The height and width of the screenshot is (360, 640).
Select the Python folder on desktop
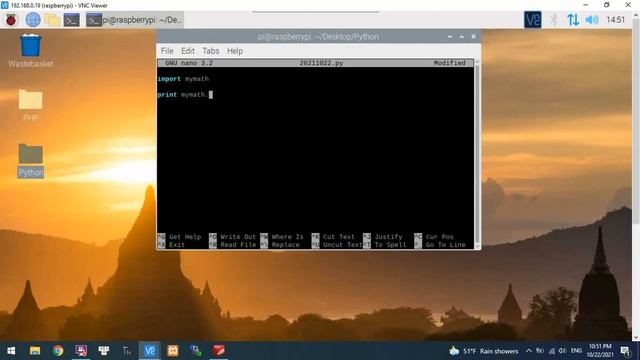[31, 160]
